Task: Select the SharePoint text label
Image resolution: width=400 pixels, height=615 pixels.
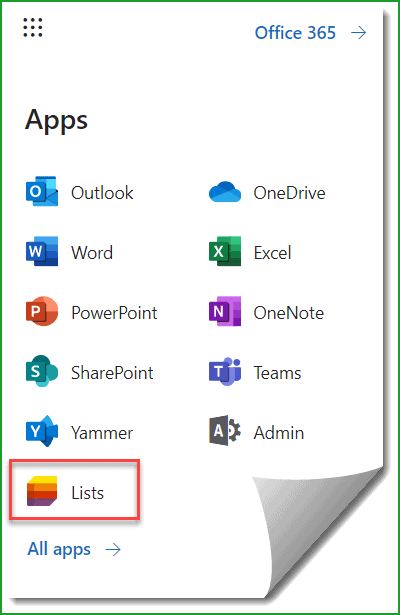Action: [112, 373]
